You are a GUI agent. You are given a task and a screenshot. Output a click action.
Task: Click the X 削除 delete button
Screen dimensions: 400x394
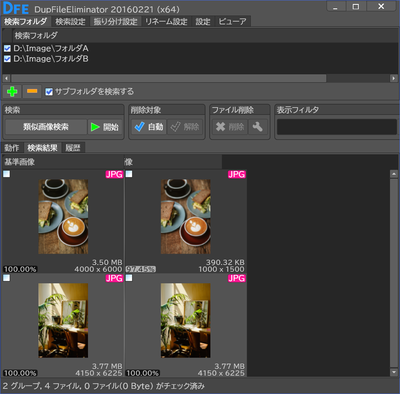[230, 127]
